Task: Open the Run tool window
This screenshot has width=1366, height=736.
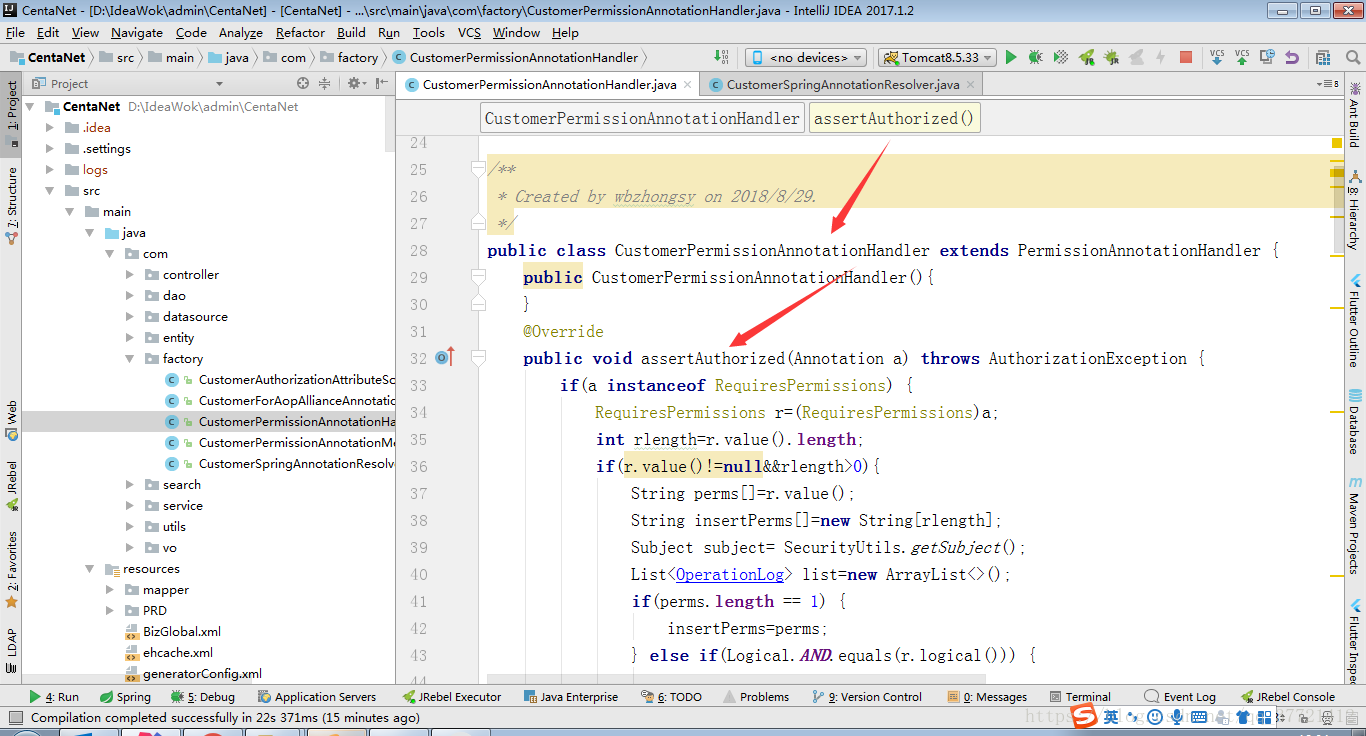Action: [55, 697]
